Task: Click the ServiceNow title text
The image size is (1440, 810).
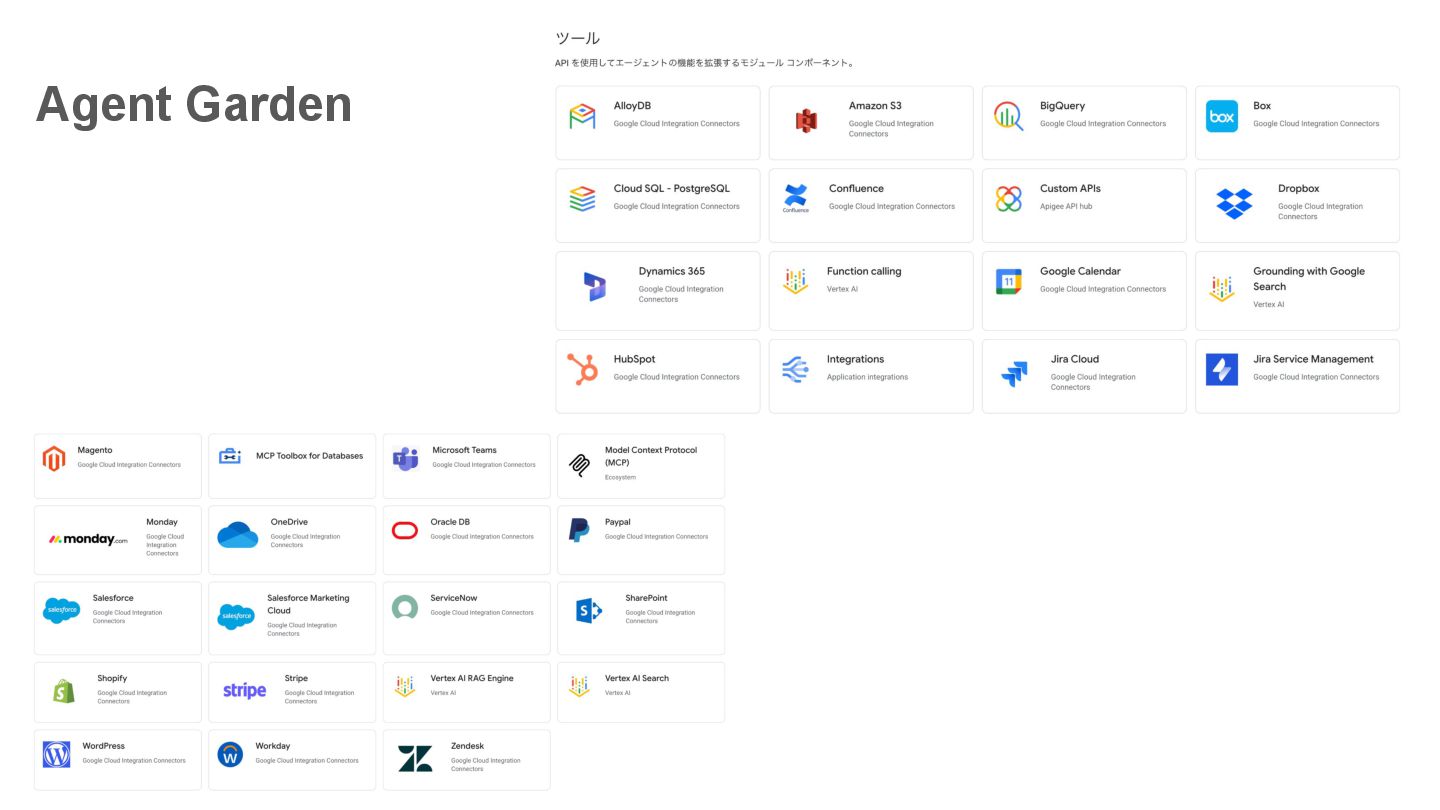Action: tap(454, 598)
